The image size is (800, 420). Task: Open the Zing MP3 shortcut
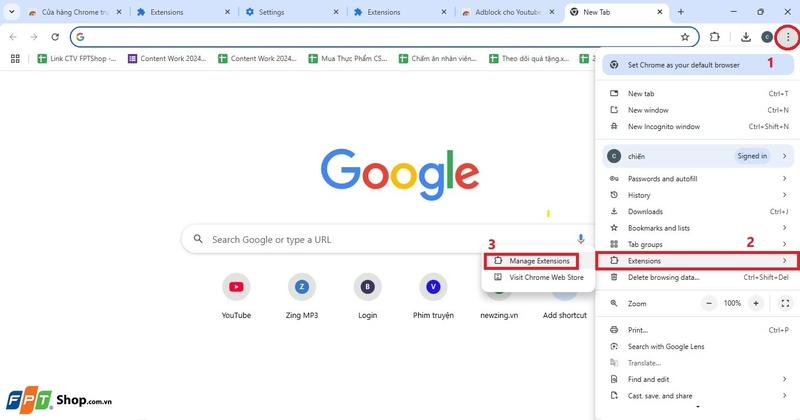(302, 297)
